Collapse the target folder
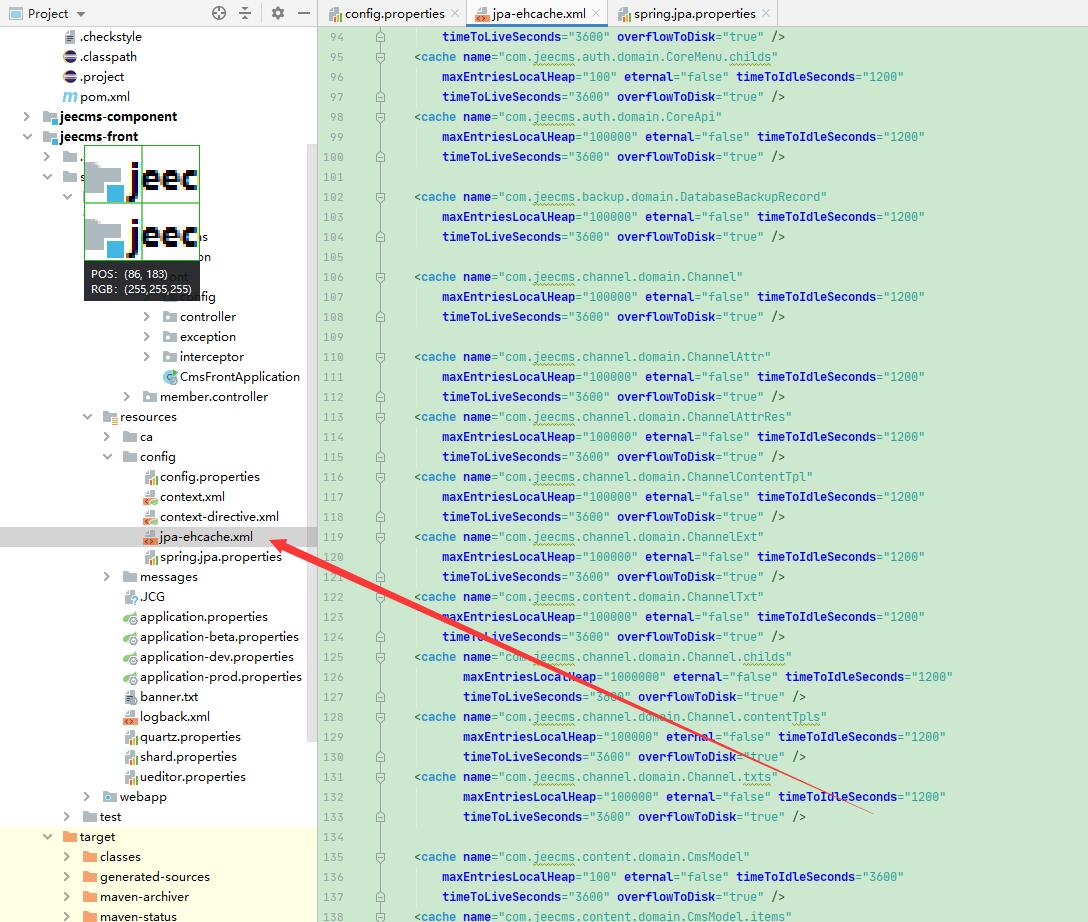1088x922 pixels. (48, 837)
